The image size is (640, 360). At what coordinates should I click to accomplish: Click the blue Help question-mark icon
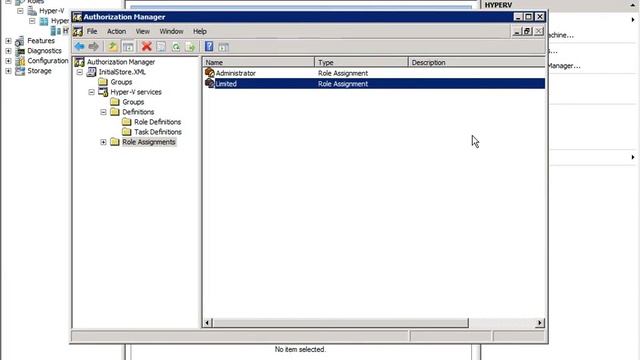pyautogui.click(x=209, y=47)
